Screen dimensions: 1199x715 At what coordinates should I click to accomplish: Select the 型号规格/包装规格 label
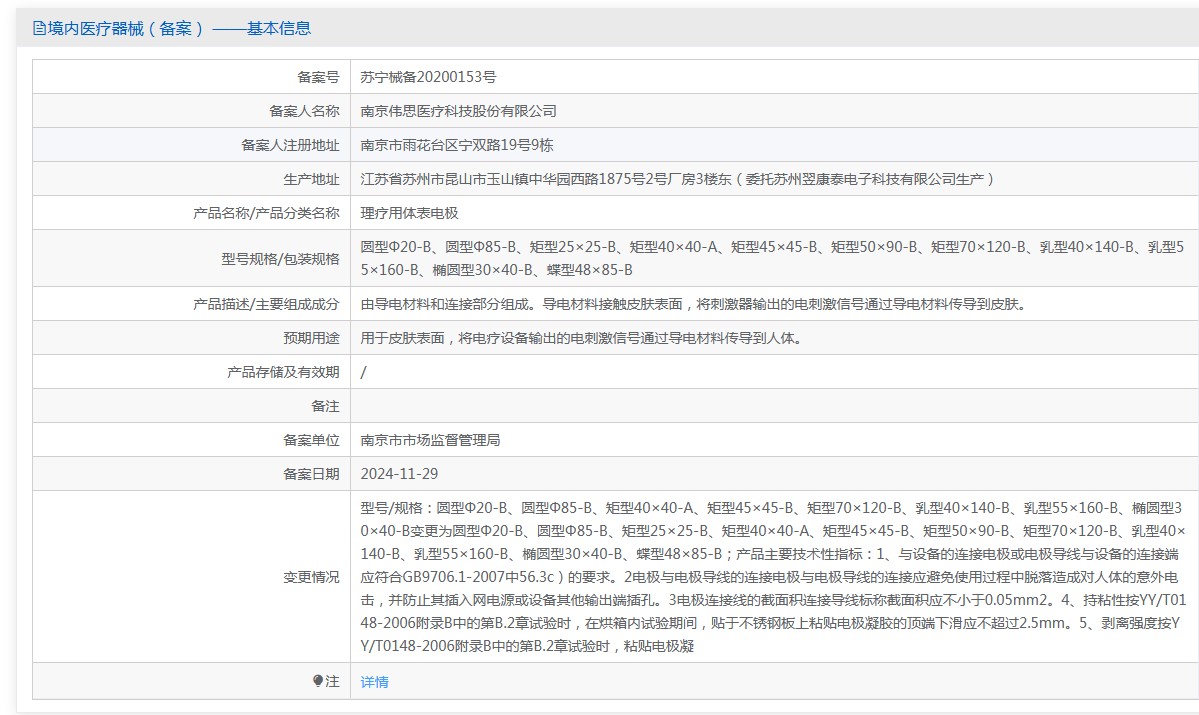(280, 258)
